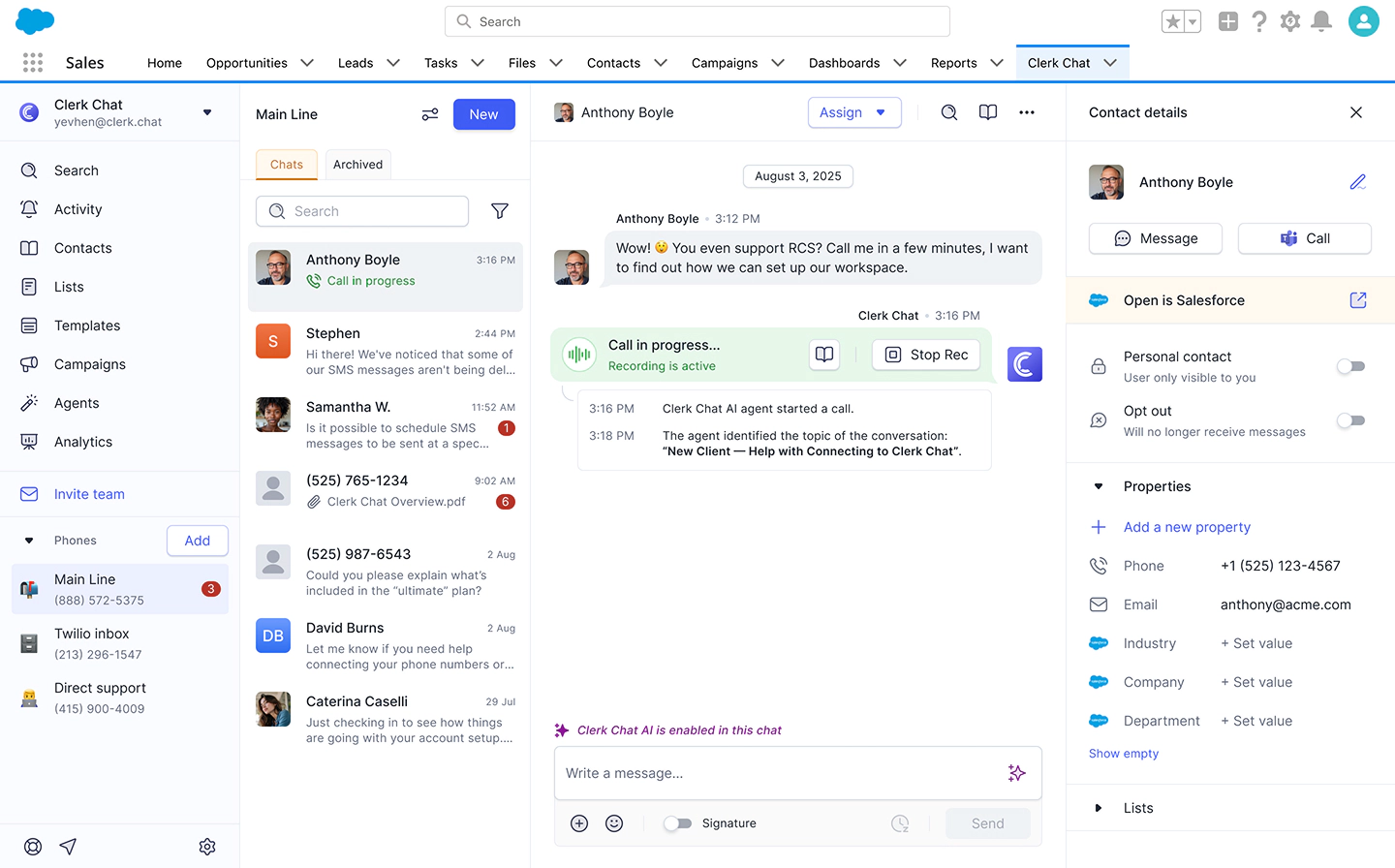Click the Show empty link
The width and height of the screenshot is (1395, 868).
[1124, 754]
